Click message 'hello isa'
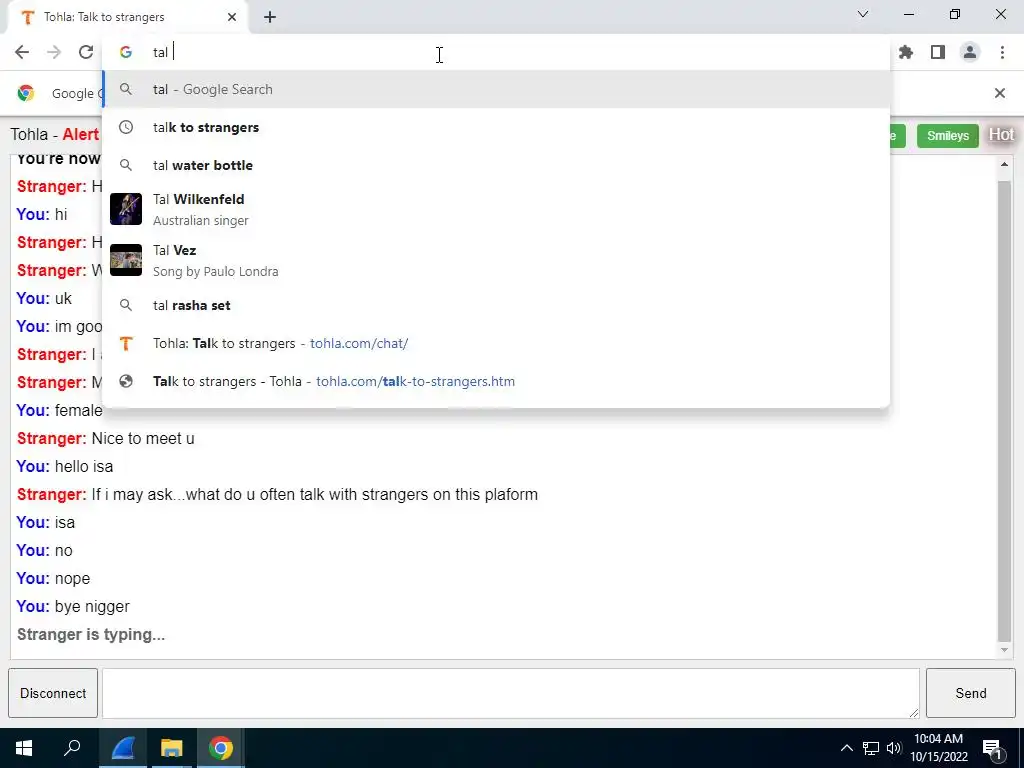Image resolution: width=1024 pixels, height=768 pixels. click(x=84, y=466)
